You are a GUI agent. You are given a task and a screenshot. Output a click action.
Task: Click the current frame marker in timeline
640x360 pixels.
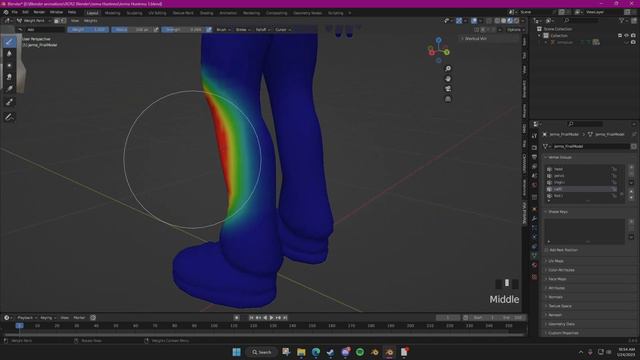(x=19, y=326)
